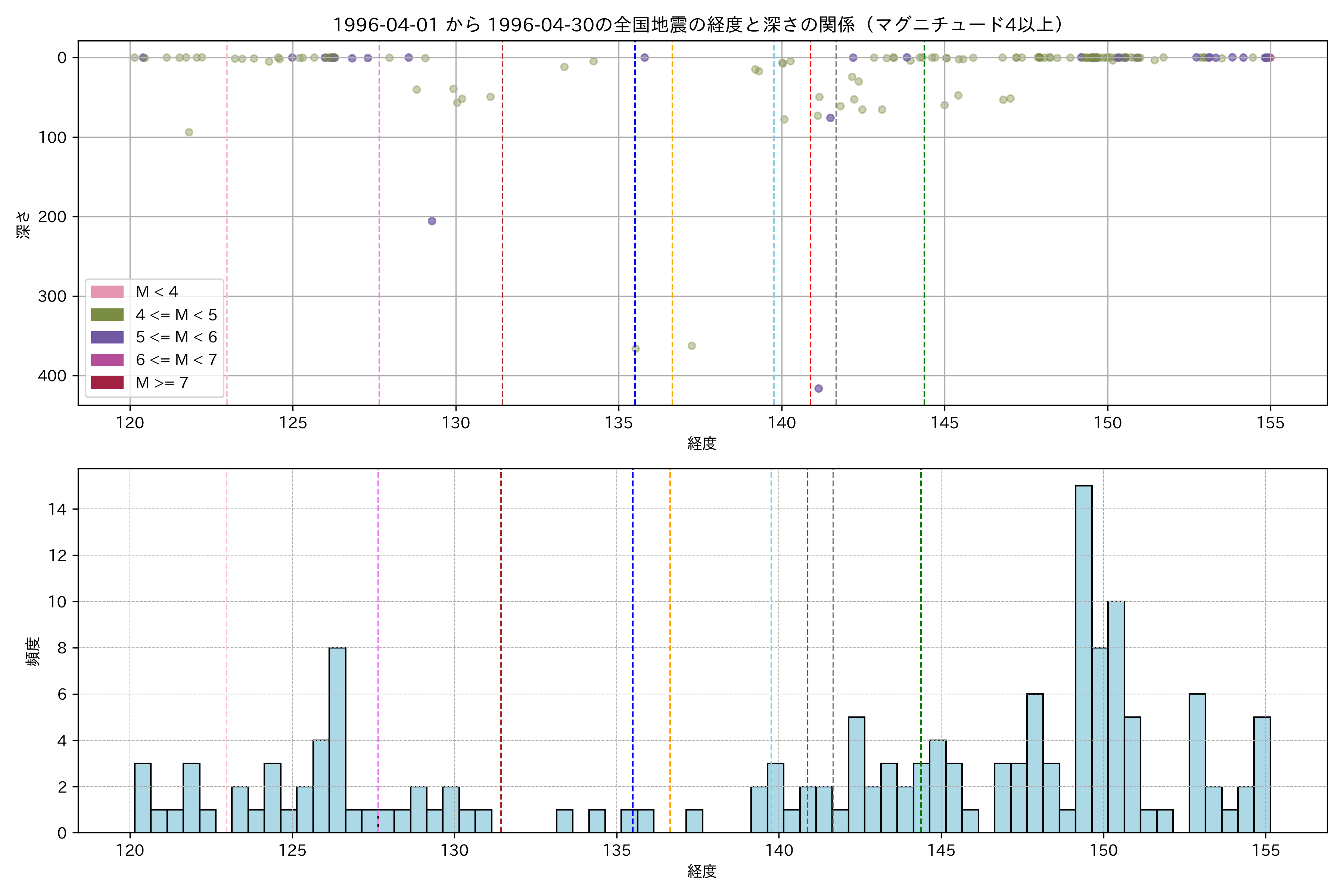This screenshot has width=1344, height=896.
Task: Click the '400' tick label on depth axis
Action: [x=52, y=376]
